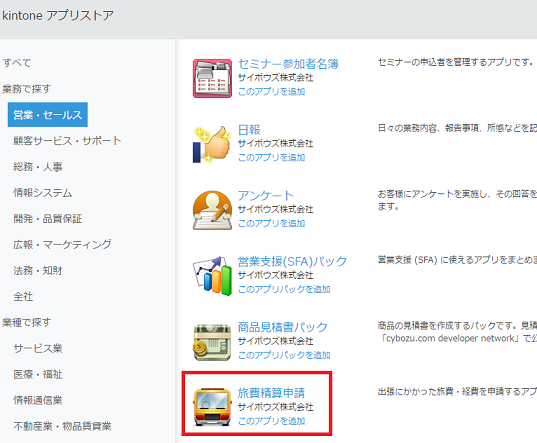Select the 営業・セールス category

[x=48, y=115]
